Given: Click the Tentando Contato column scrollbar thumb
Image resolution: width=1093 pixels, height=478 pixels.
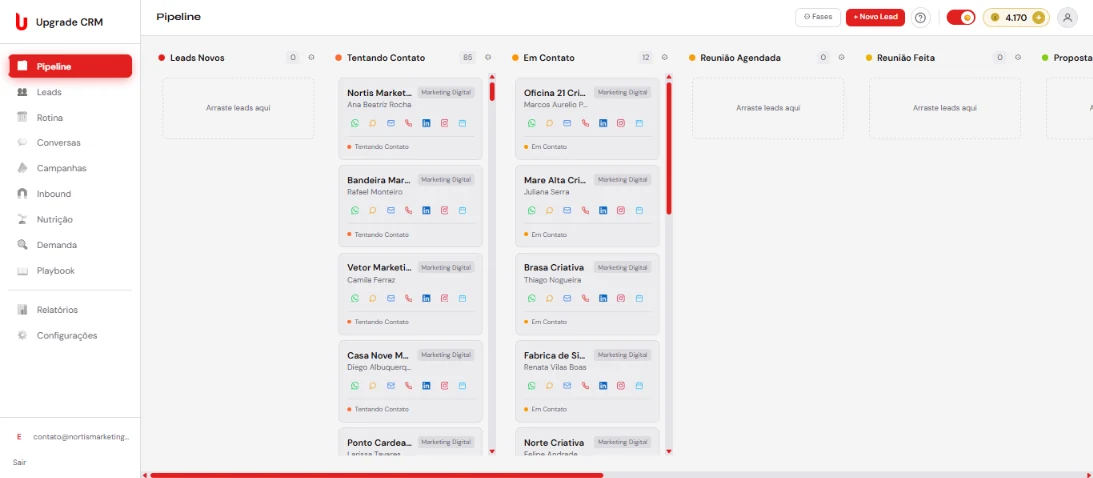Looking at the screenshot, I should [492, 92].
